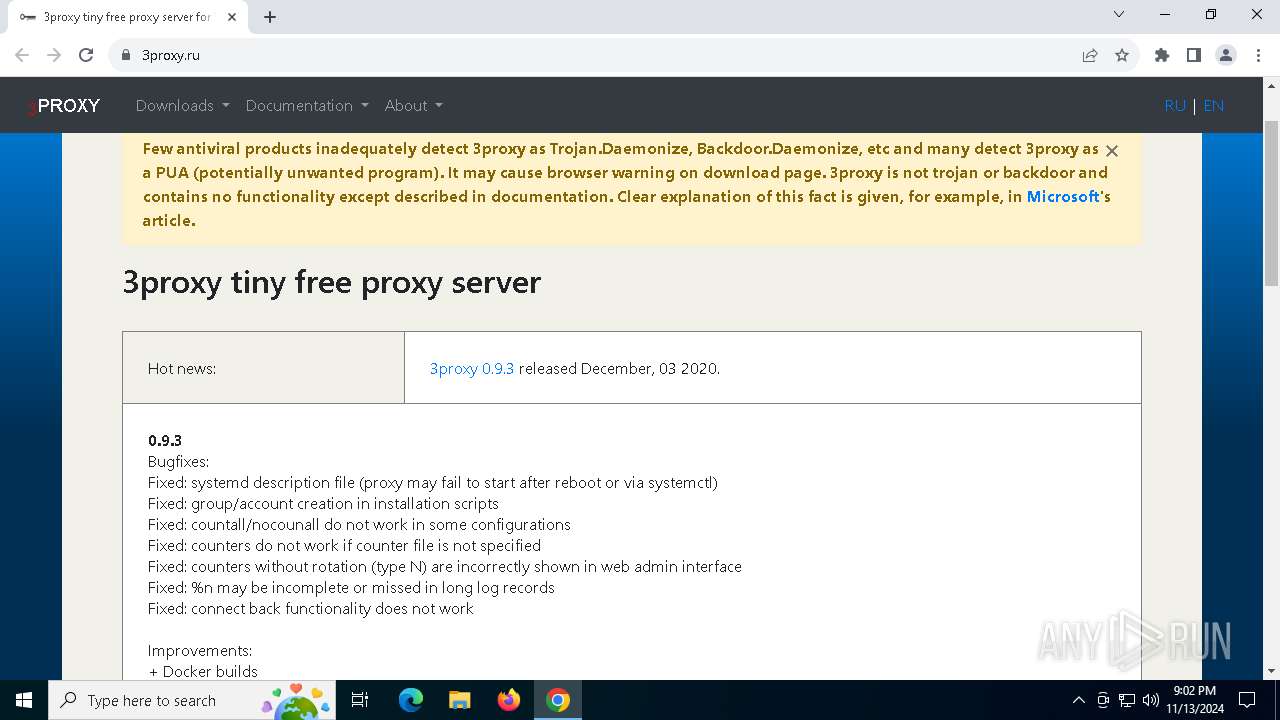Screen dimensions: 1280x720
Task: Dismiss the antivirus warning banner
Action: (1111, 150)
